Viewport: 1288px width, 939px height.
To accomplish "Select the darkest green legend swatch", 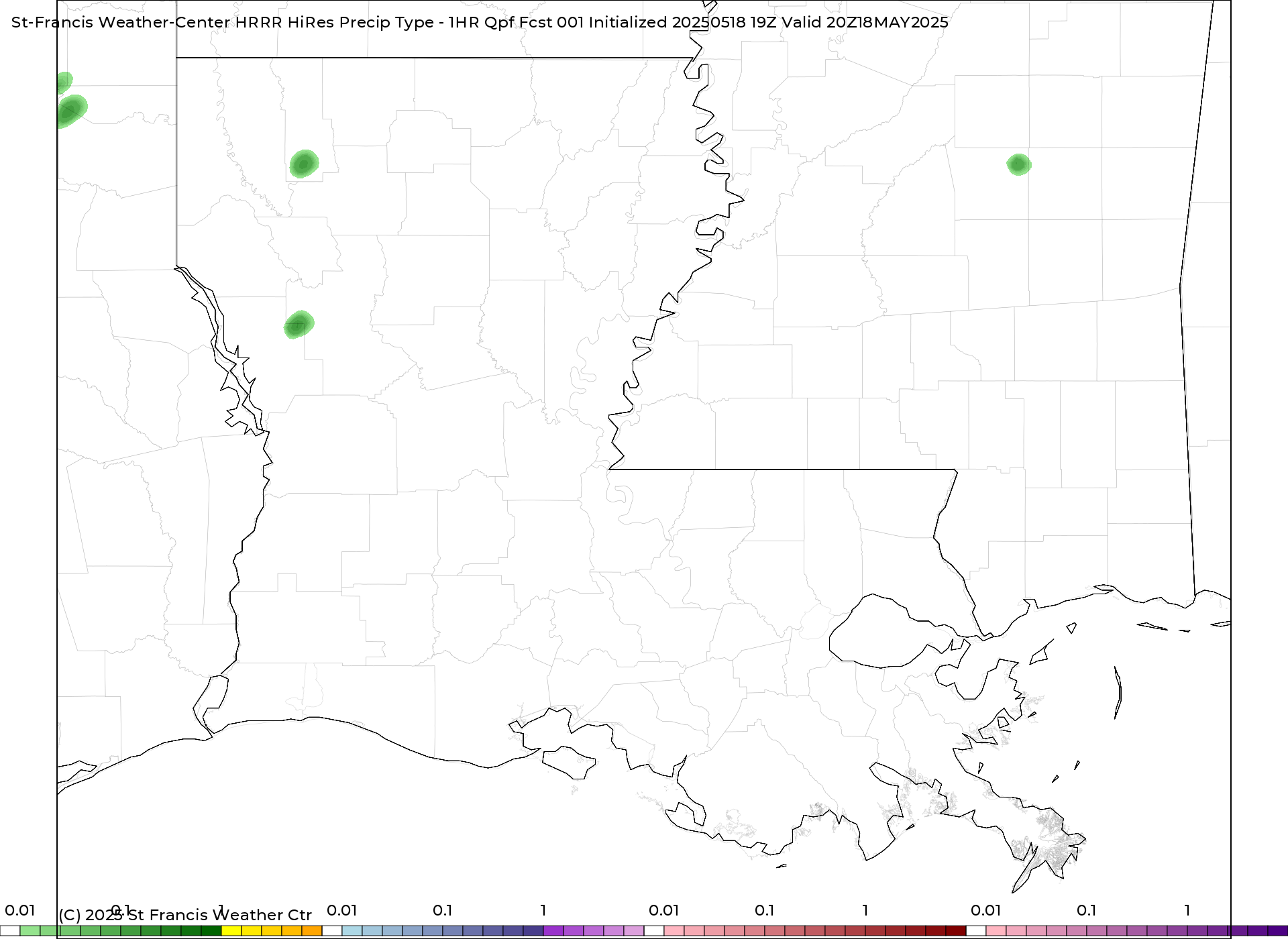I will click(x=211, y=931).
